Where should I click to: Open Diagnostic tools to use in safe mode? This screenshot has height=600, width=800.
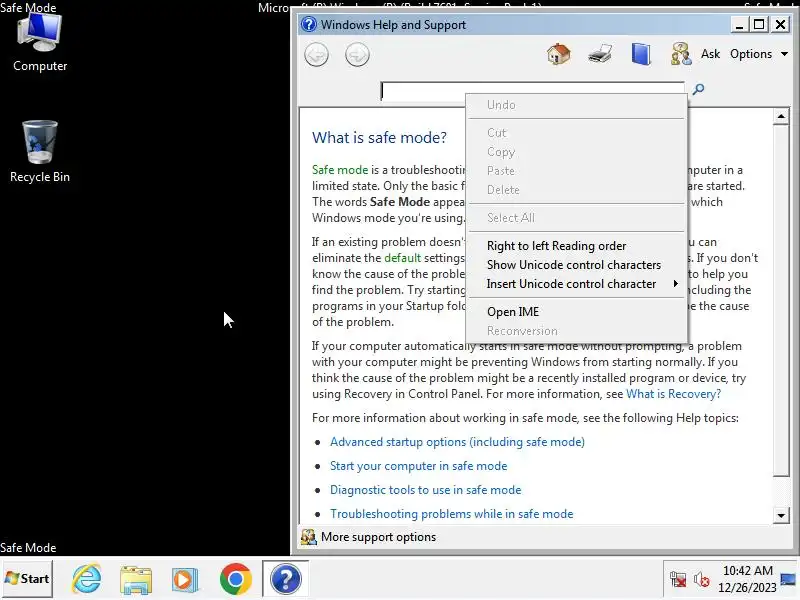pyautogui.click(x=426, y=490)
